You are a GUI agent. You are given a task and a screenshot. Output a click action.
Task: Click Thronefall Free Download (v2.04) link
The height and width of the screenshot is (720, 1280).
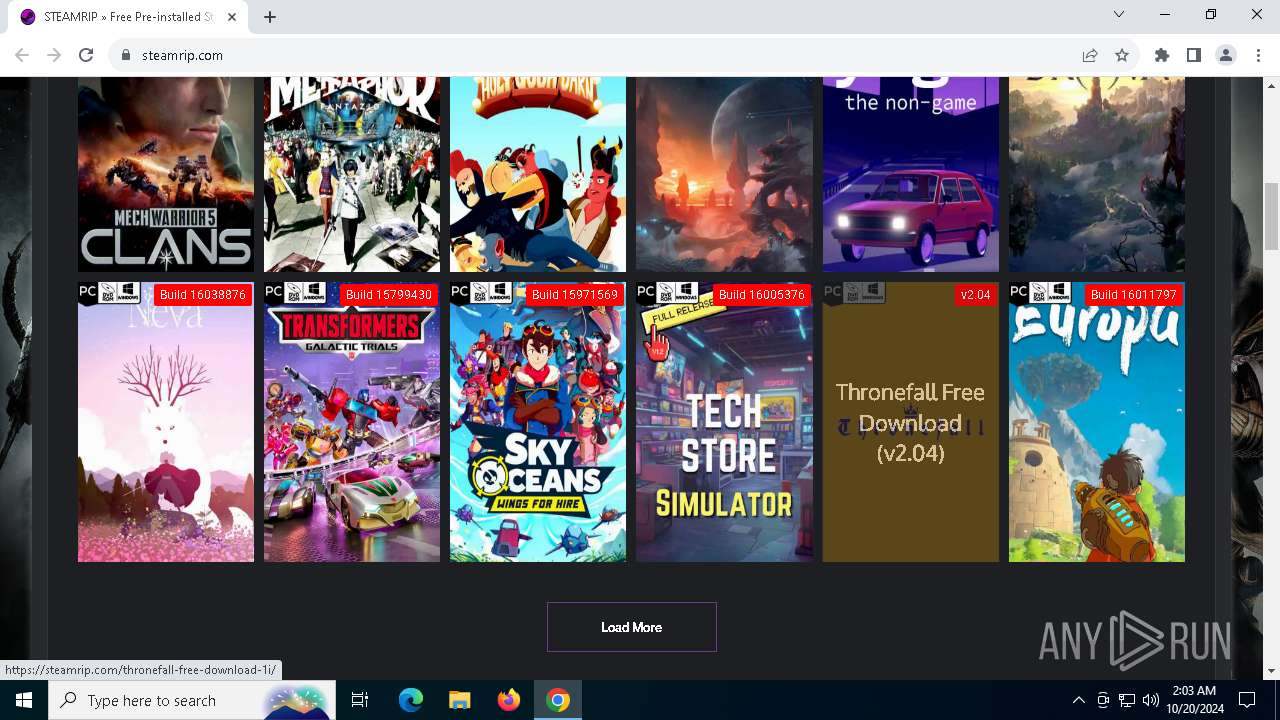click(910, 422)
